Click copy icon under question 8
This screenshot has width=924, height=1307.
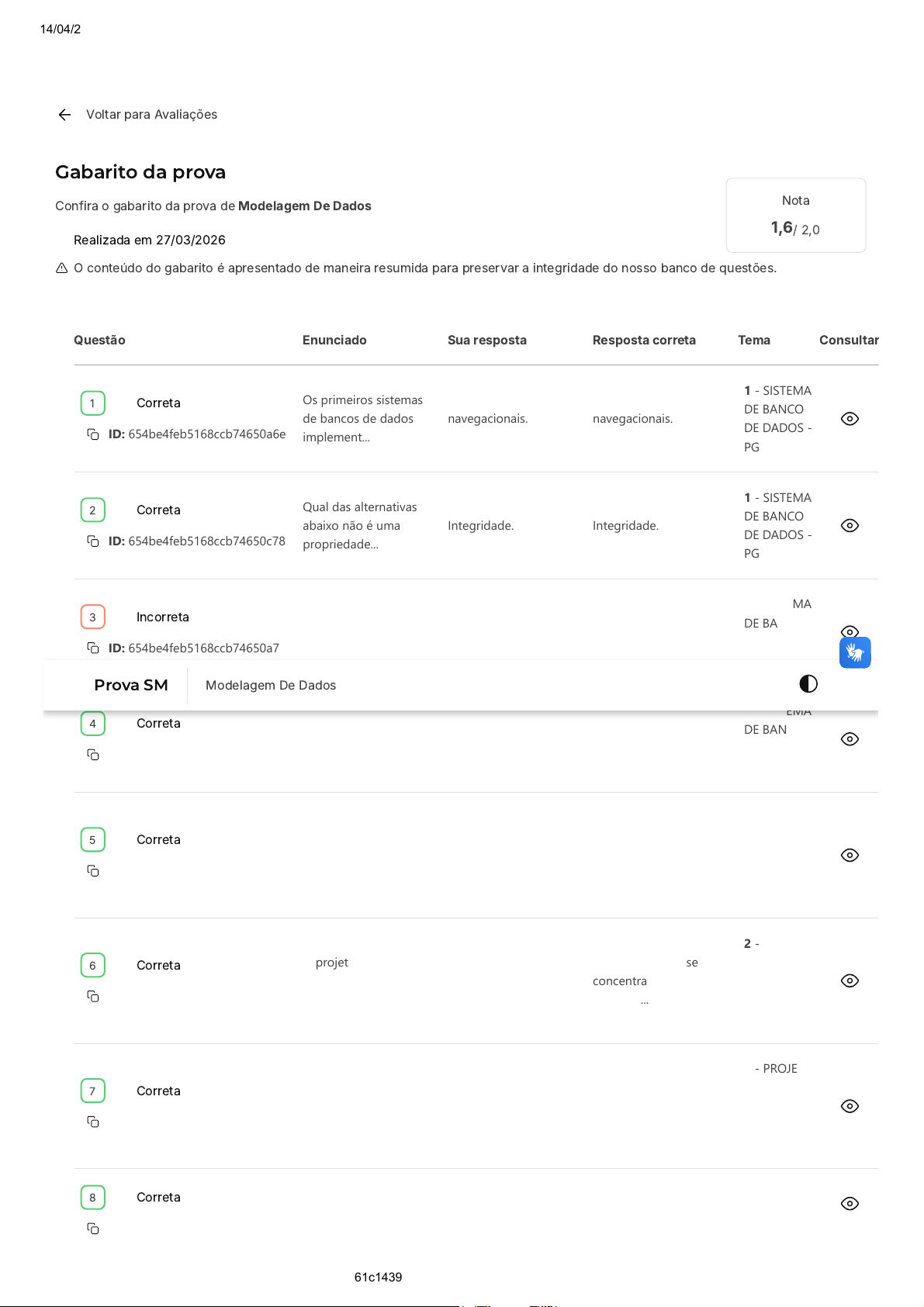pos(93,1229)
